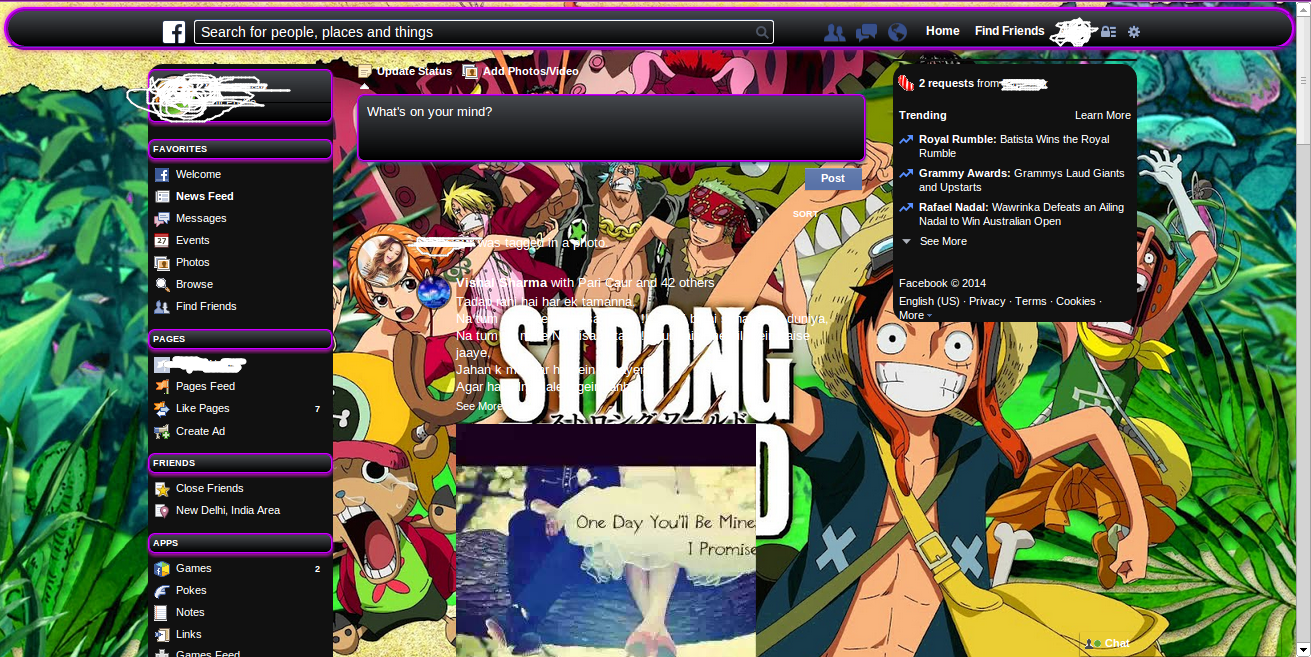The width and height of the screenshot is (1311, 657).
Task: Click the Royal Rumble trending story
Action: 1014,146
